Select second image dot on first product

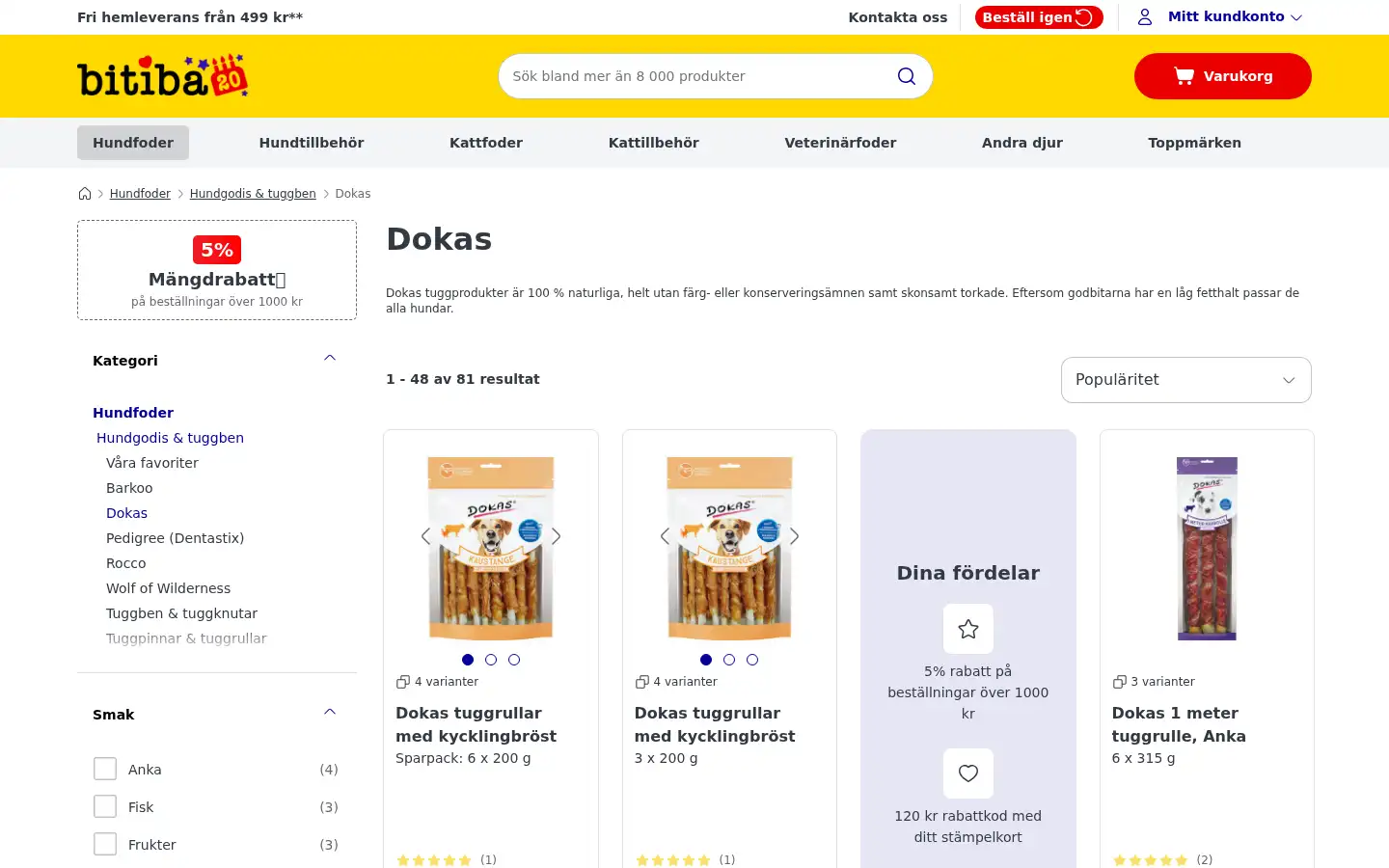coord(491,660)
